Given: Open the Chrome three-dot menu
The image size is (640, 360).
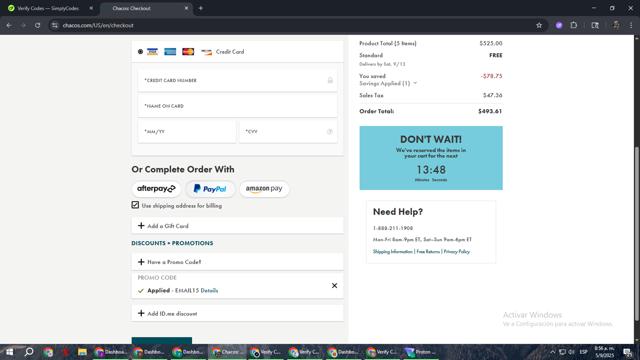Looking at the screenshot, I should [631, 25].
